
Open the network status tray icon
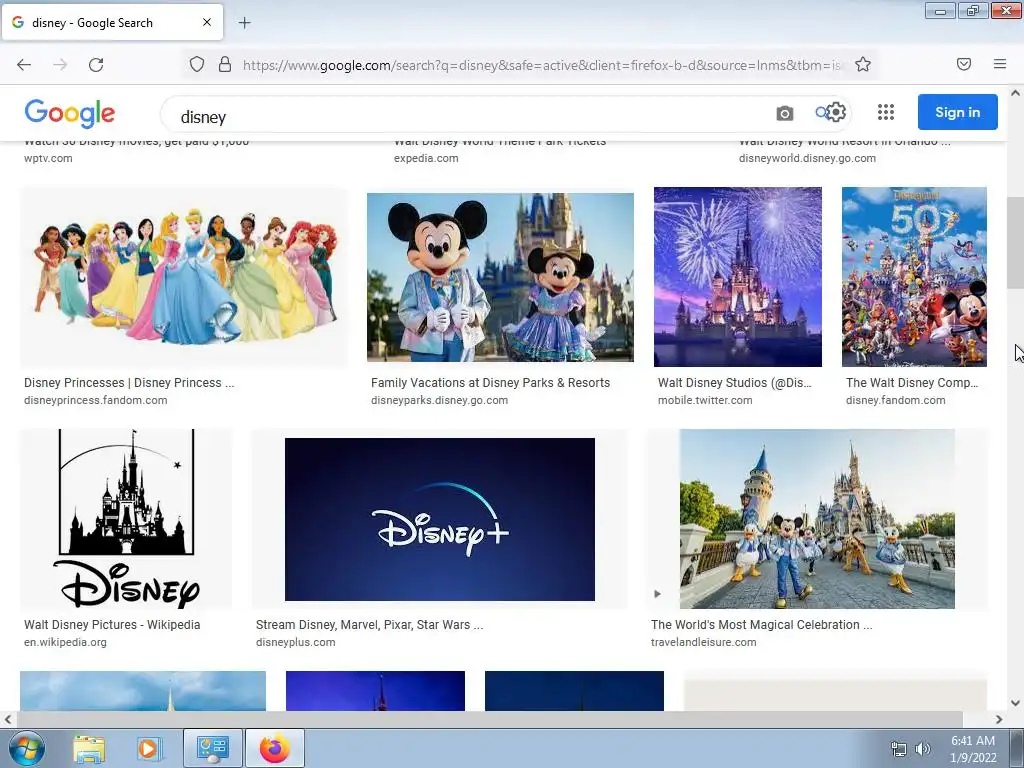point(899,749)
